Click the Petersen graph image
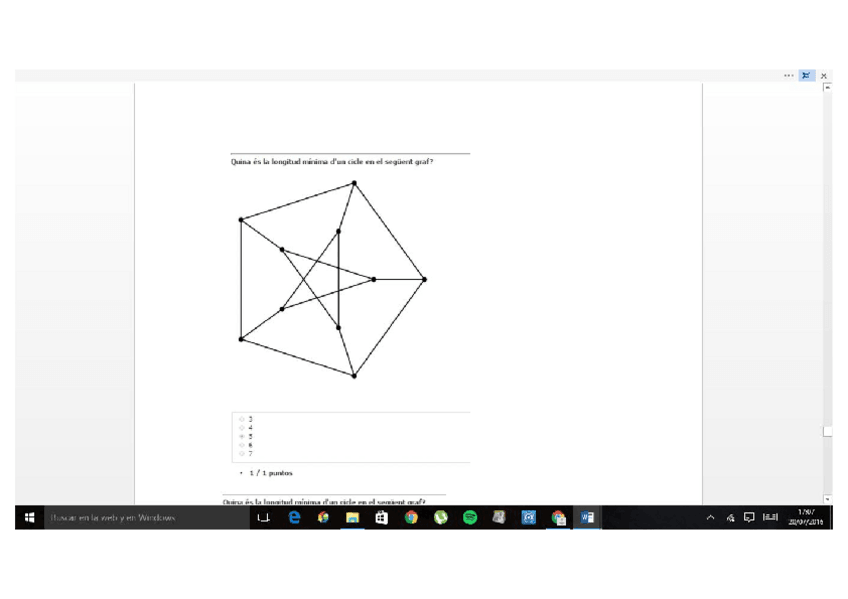Screen dimensions: 848x599 tap(333, 279)
